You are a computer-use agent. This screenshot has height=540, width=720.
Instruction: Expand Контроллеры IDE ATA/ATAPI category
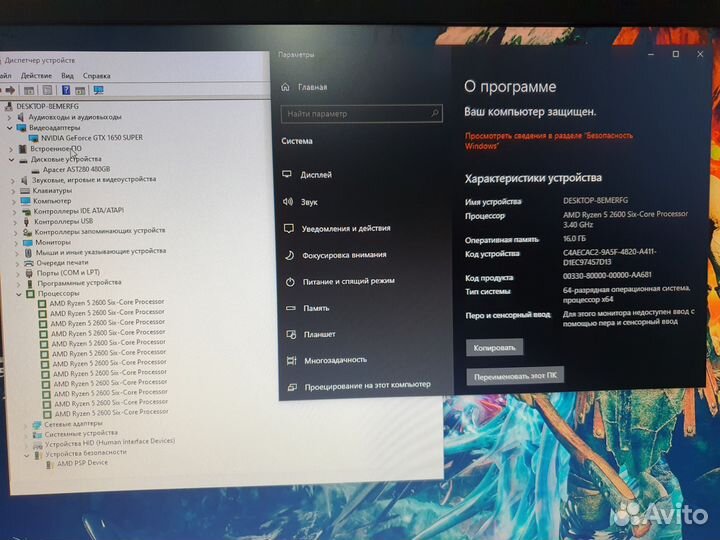(x=15, y=212)
